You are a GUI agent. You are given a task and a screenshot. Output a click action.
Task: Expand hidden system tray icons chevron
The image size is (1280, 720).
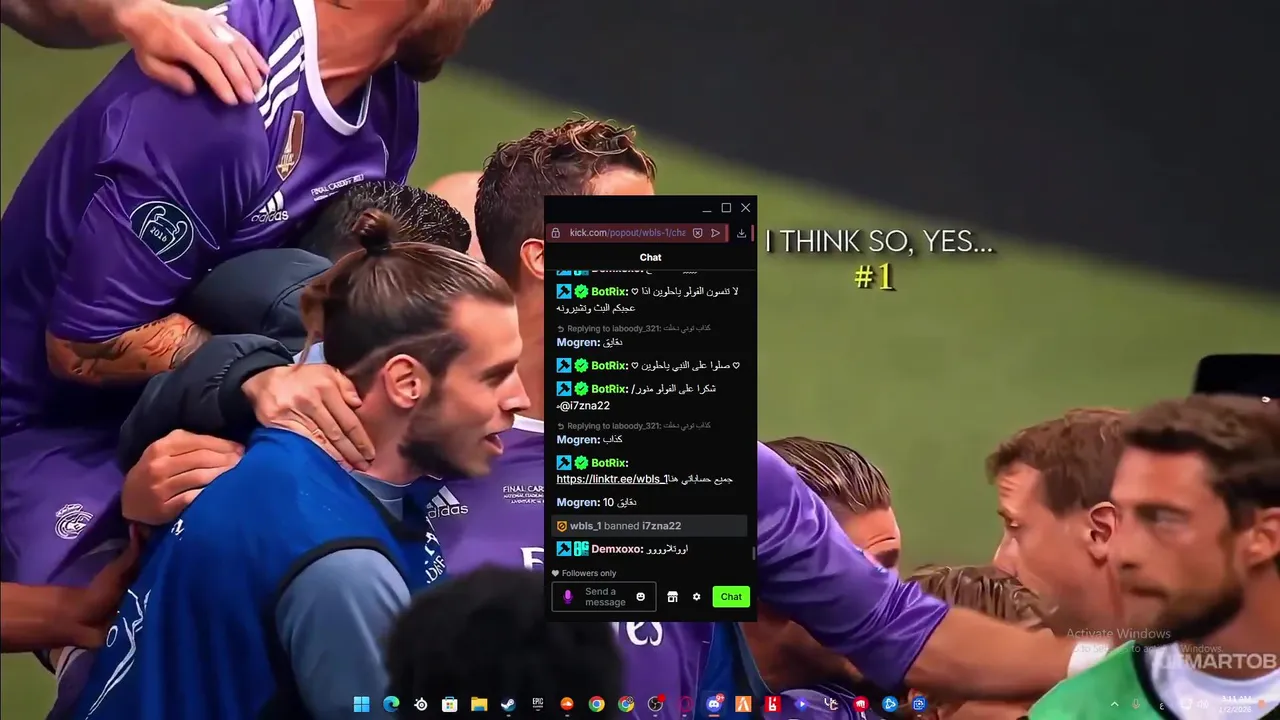click(x=1114, y=705)
